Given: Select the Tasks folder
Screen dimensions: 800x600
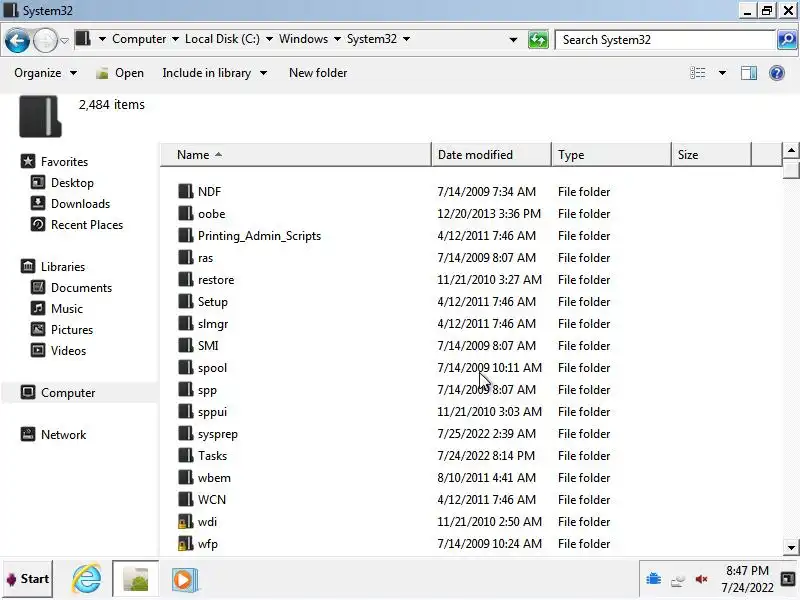Looking at the screenshot, I should 212,456.
